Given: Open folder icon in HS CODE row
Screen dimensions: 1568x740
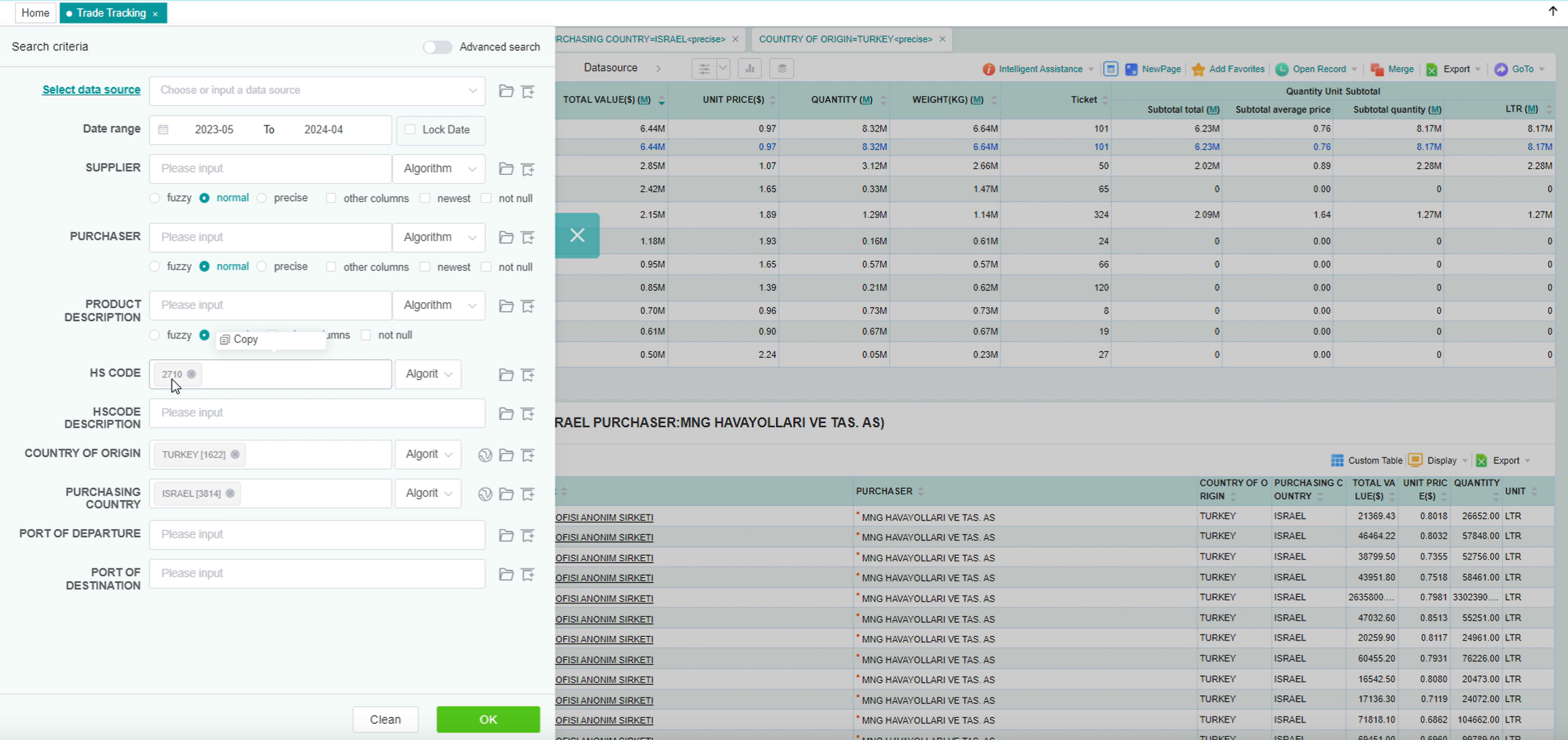Looking at the screenshot, I should (x=506, y=375).
